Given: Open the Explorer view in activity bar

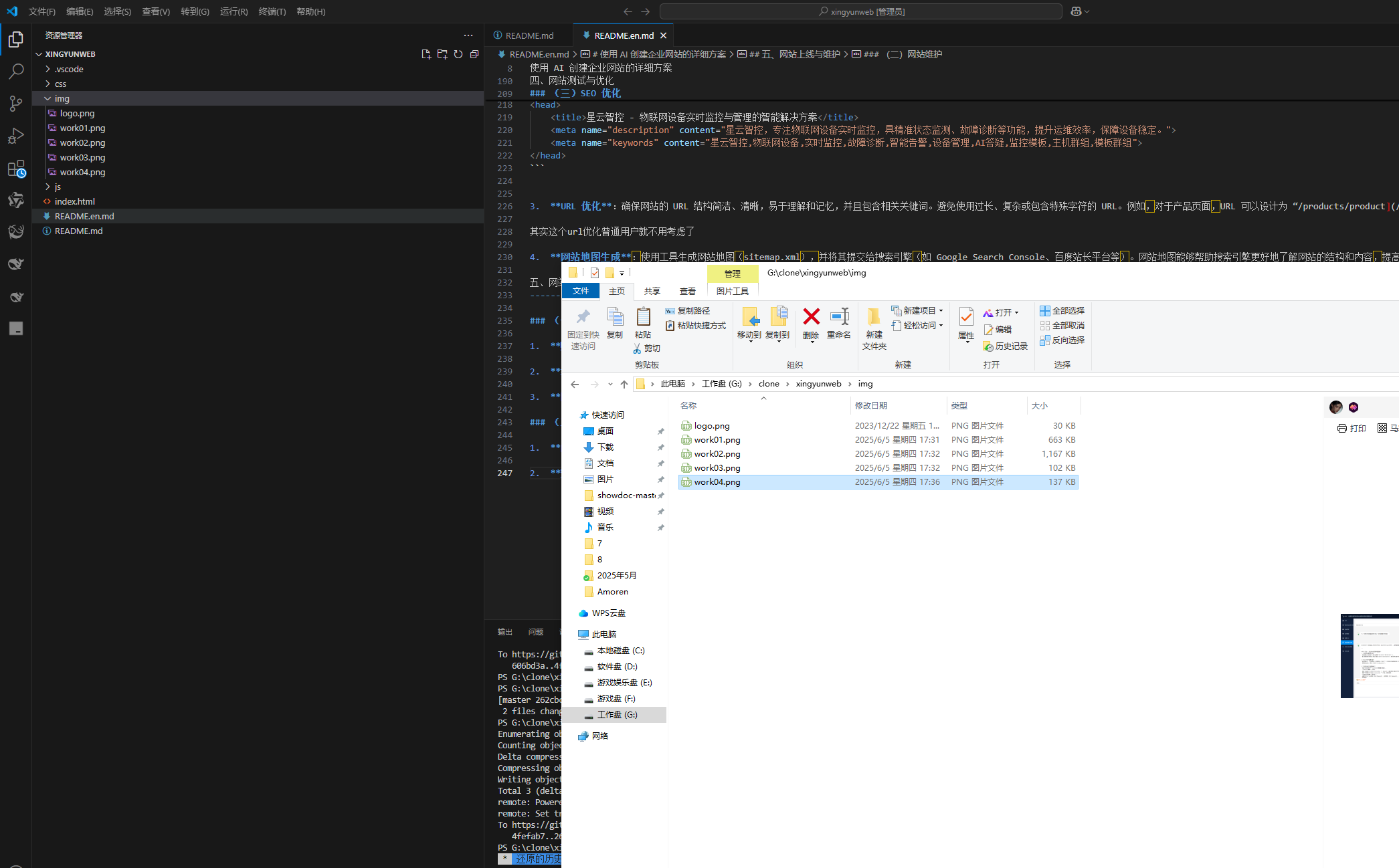Looking at the screenshot, I should tap(16, 39).
